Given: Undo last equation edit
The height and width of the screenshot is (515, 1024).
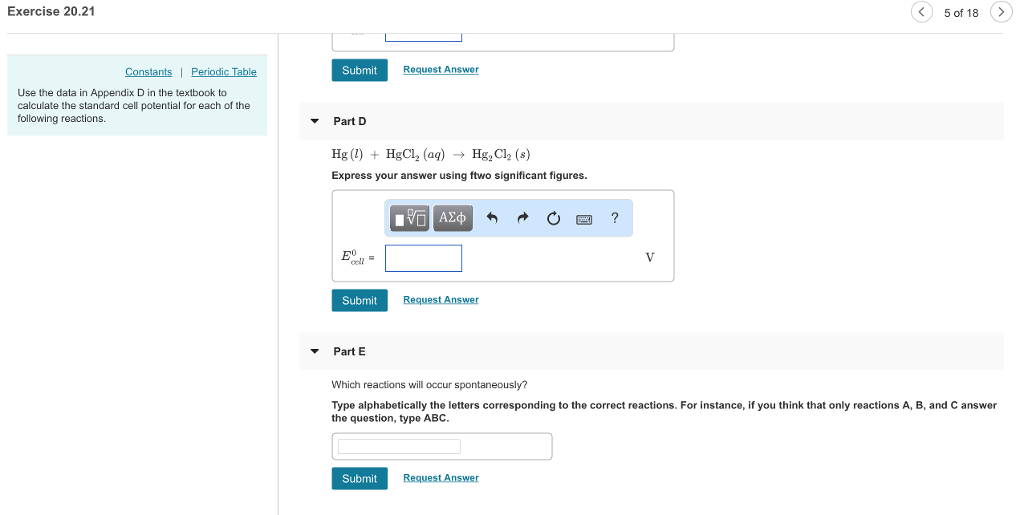Looking at the screenshot, I should click(492, 218).
